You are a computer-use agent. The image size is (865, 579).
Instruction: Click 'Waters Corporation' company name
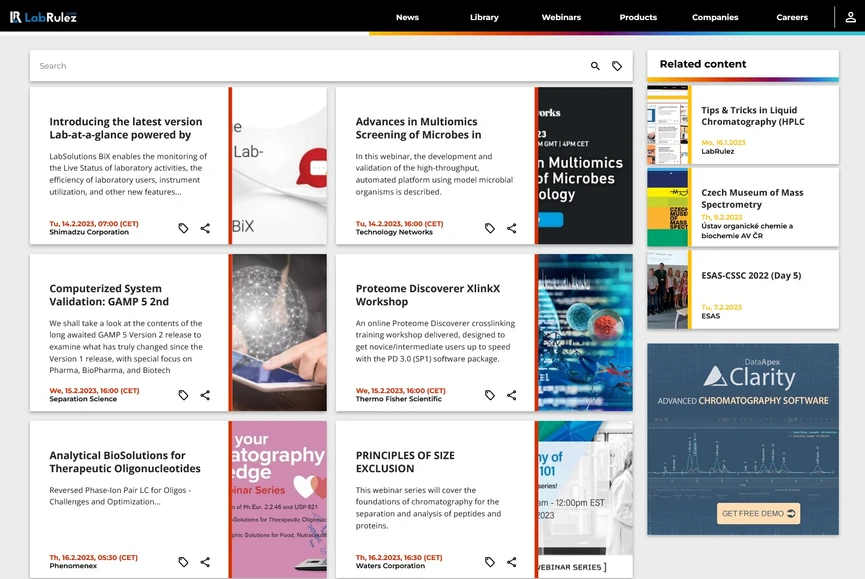[x=390, y=566]
